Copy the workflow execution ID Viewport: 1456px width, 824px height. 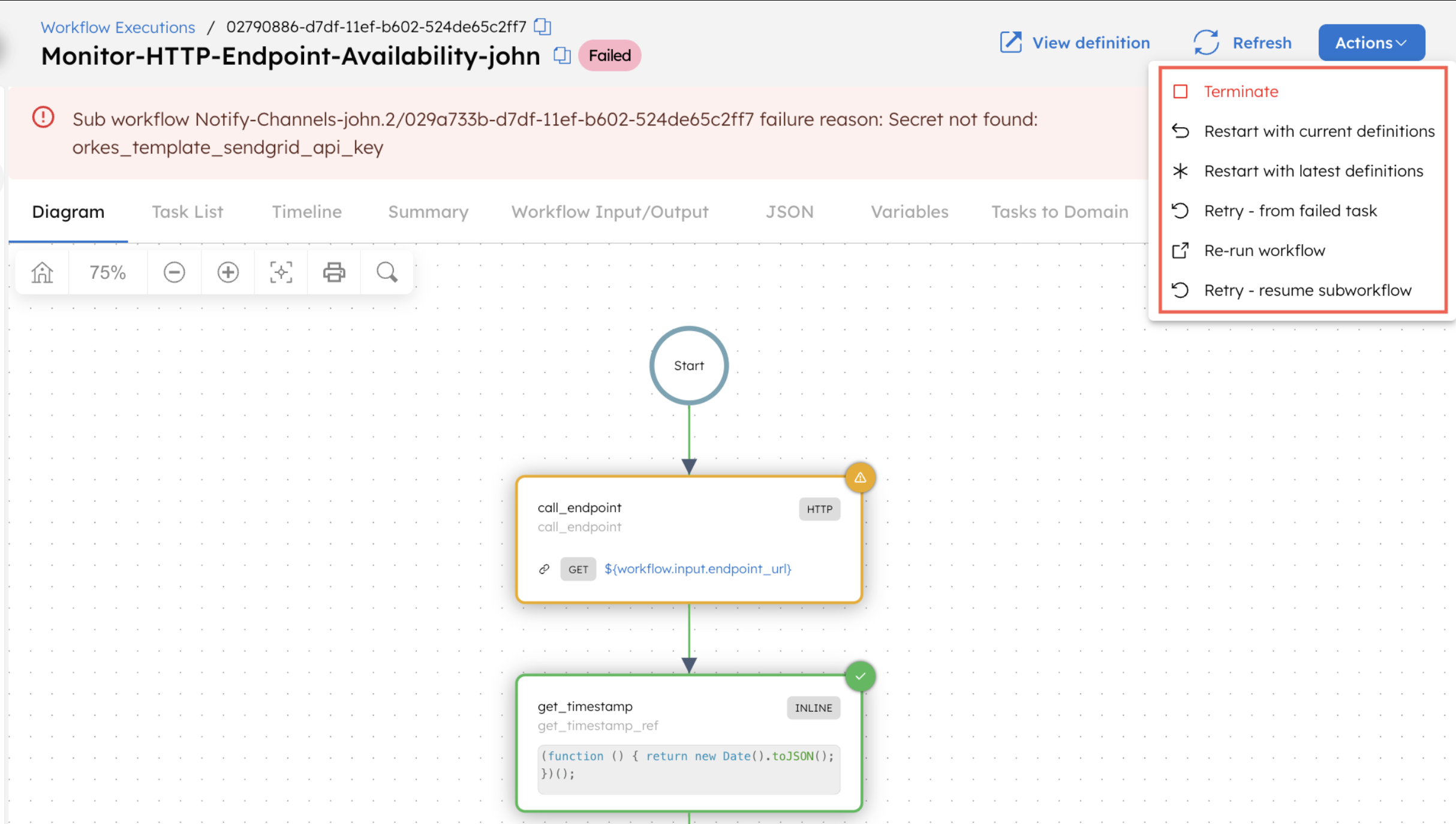[x=542, y=26]
